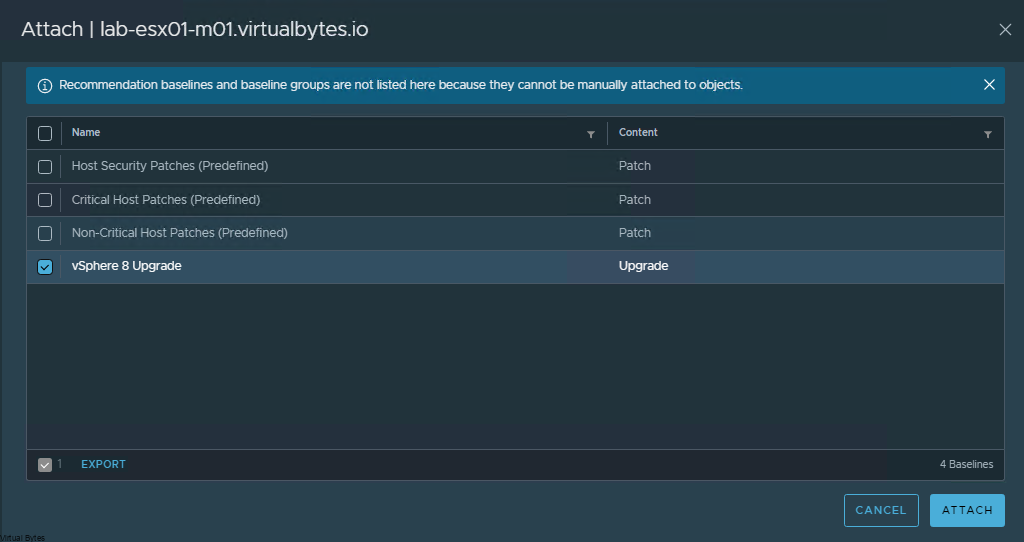Select the Critical Host Patches row name
The height and width of the screenshot is (542, 1024).
[x=166, y=200]
